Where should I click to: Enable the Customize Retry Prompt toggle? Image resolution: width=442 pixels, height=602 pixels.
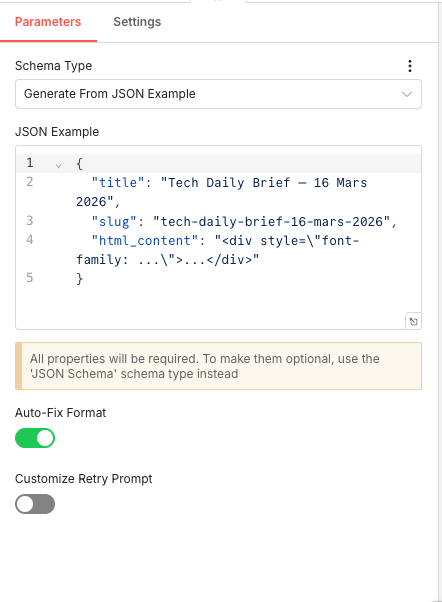point(35,504)
